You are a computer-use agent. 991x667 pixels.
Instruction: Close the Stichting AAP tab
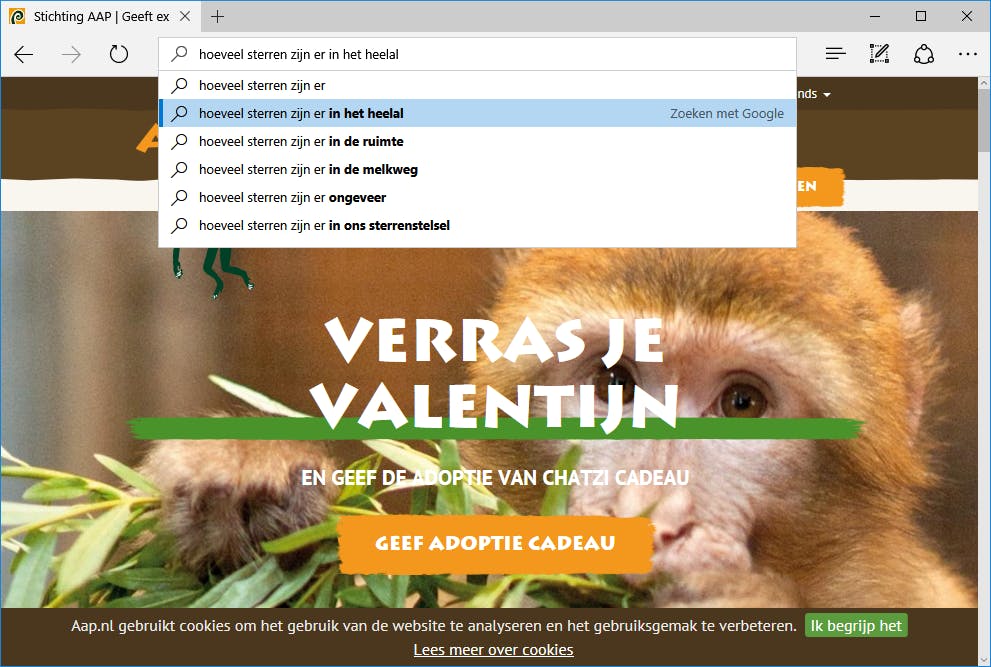coord(185,16)
